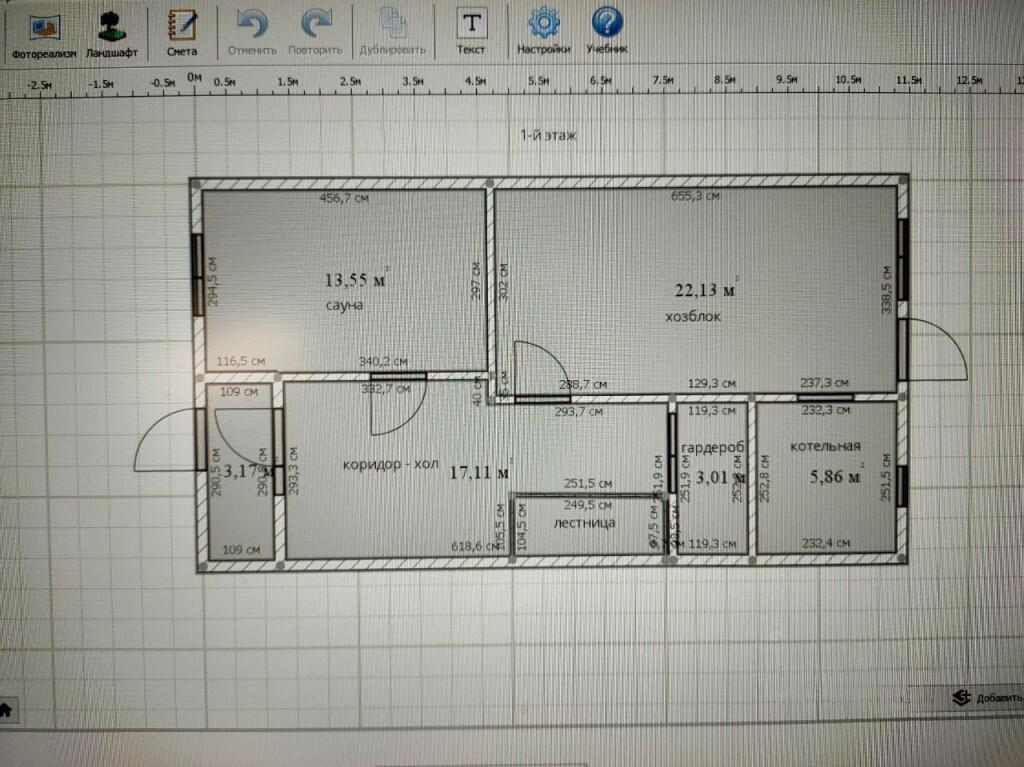This screenshot has width=1024, height=767.
Task: Click the home icon at bottom left
Action: pos(6,710)
